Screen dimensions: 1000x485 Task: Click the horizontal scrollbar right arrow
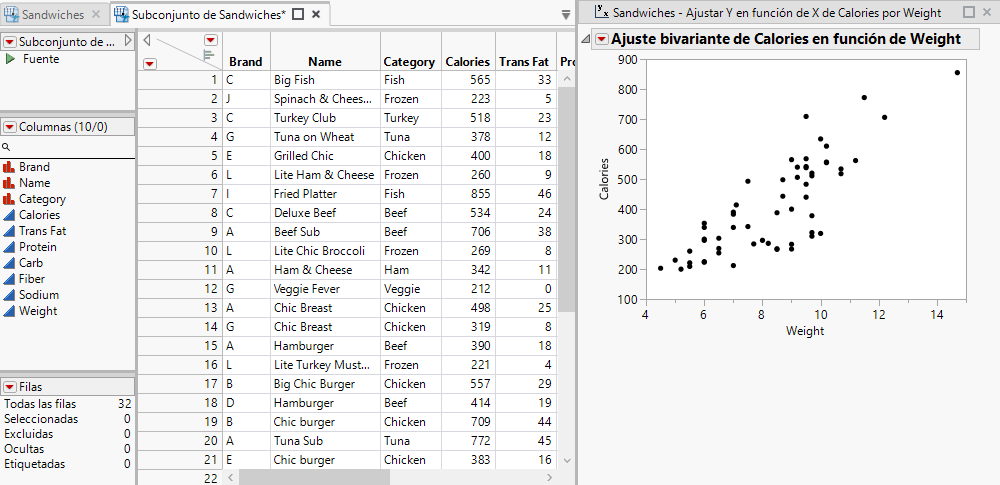point(550,477)
